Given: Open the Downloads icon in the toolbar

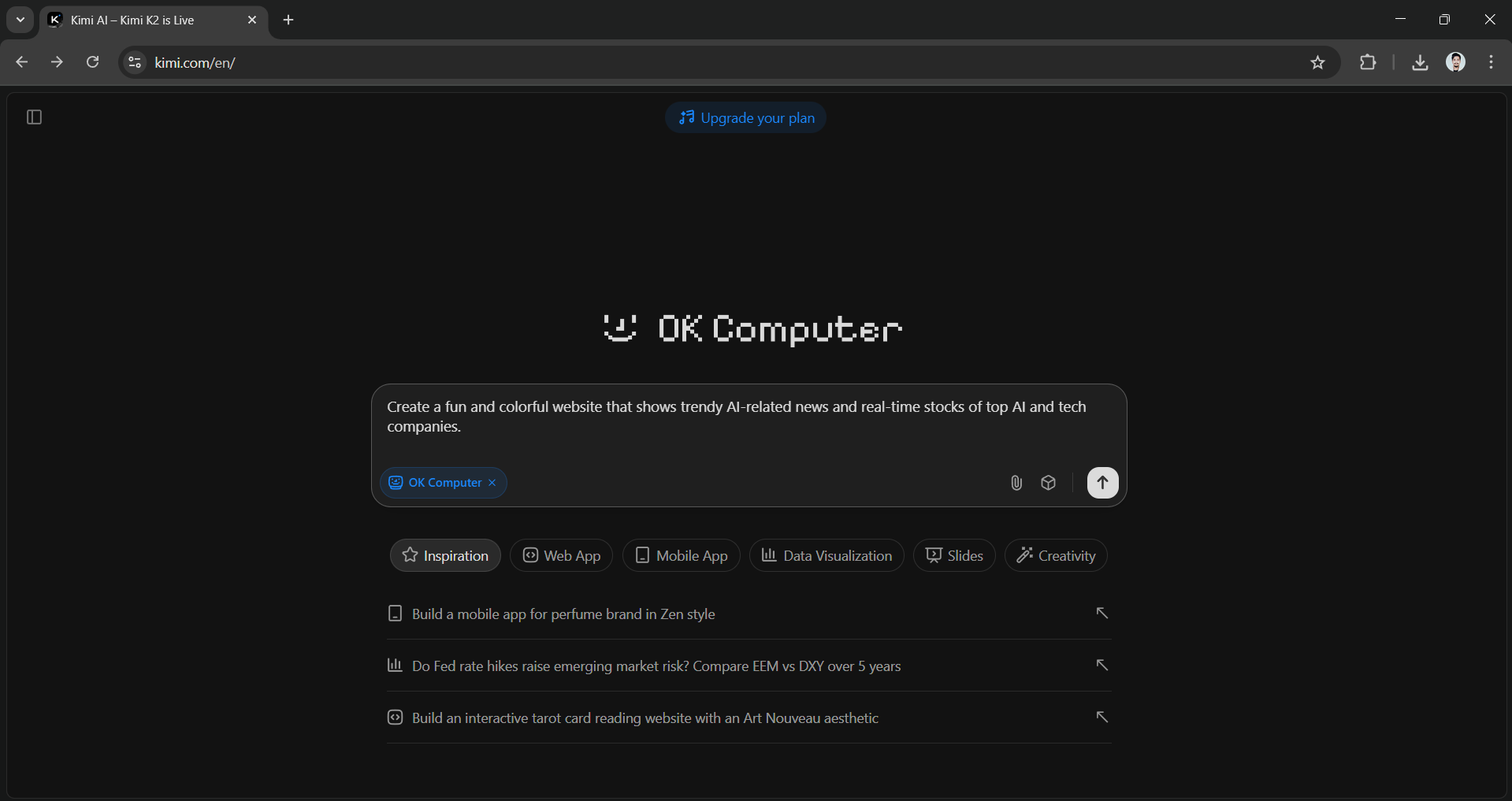Looking at the screenshot, I should click(x=1419, y=62).
